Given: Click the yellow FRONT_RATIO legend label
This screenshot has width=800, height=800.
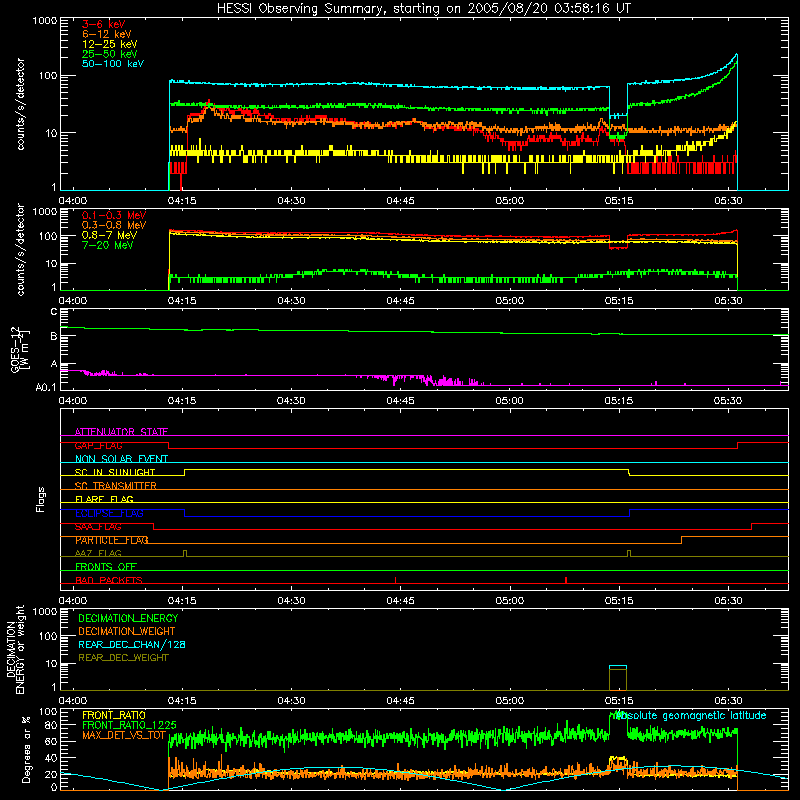Looking at the screenshot, I should tap(114, 715).
